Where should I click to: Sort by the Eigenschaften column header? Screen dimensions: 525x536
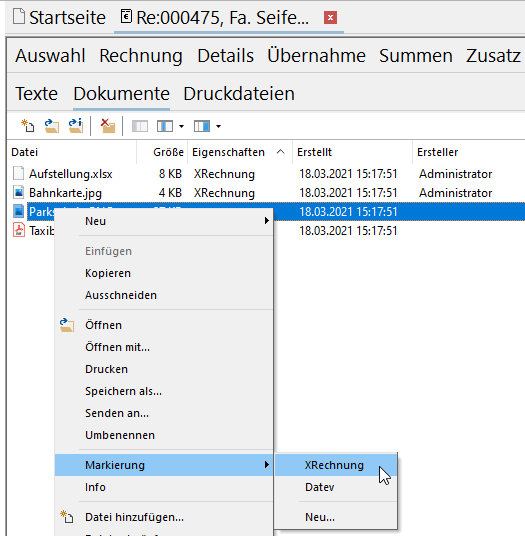point(239,152)
